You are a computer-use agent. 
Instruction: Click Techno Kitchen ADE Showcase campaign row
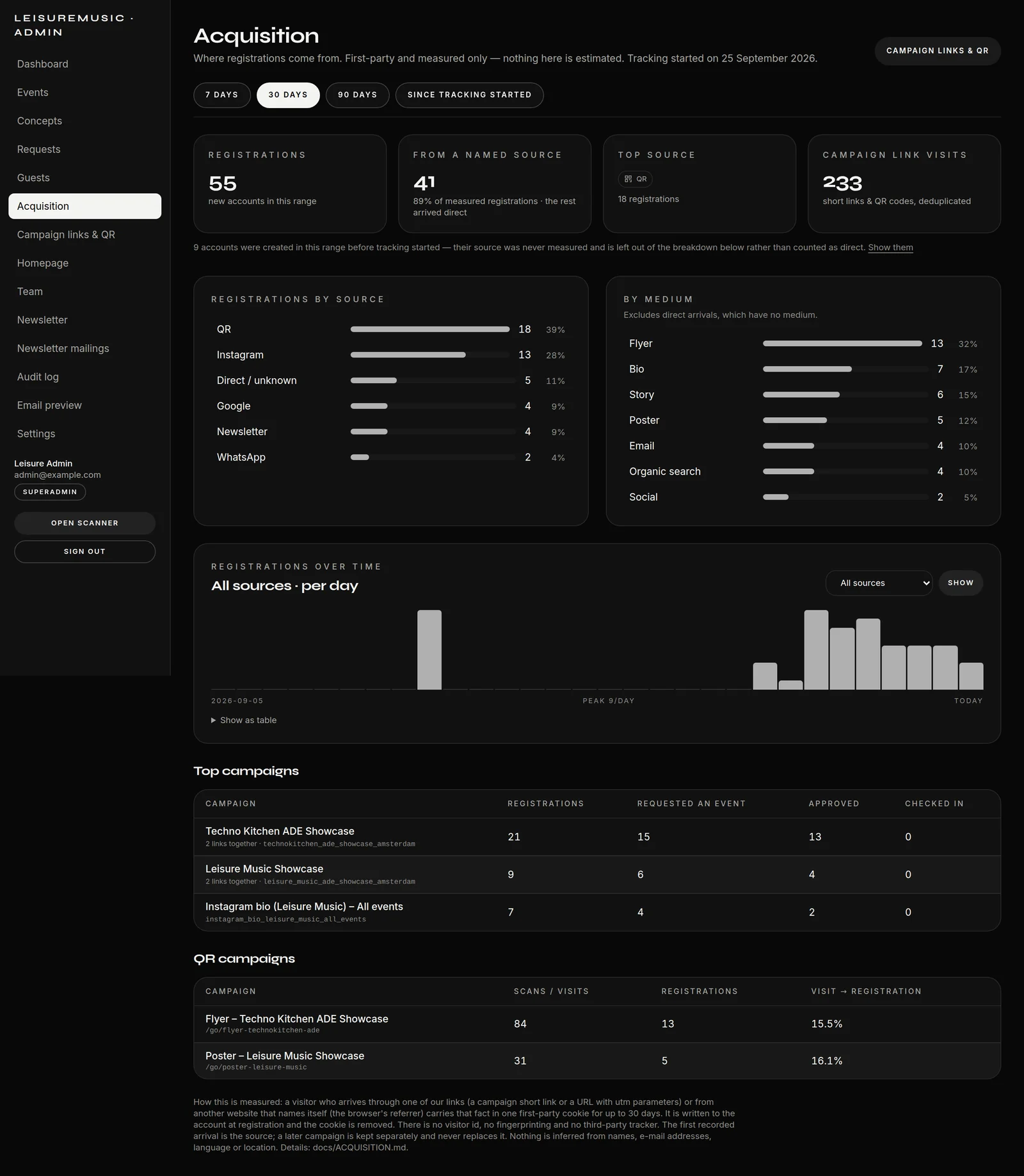click(x=596, y=837)
